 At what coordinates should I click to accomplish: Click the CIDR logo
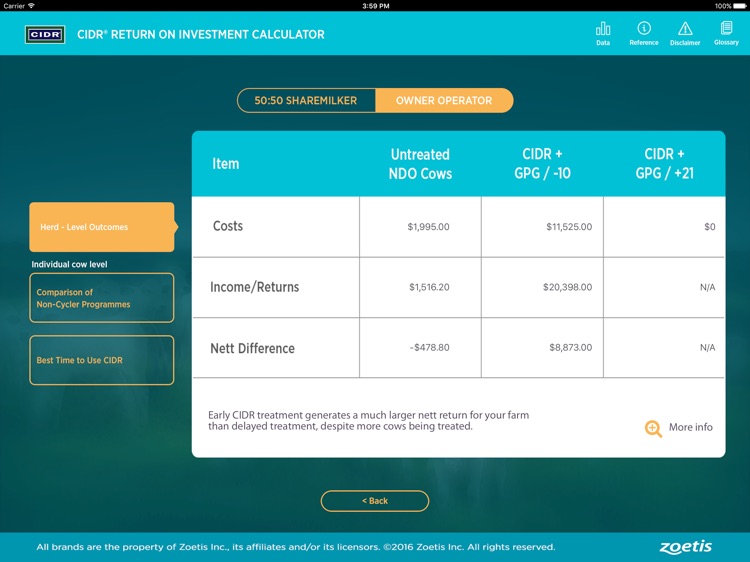[45, 34]
